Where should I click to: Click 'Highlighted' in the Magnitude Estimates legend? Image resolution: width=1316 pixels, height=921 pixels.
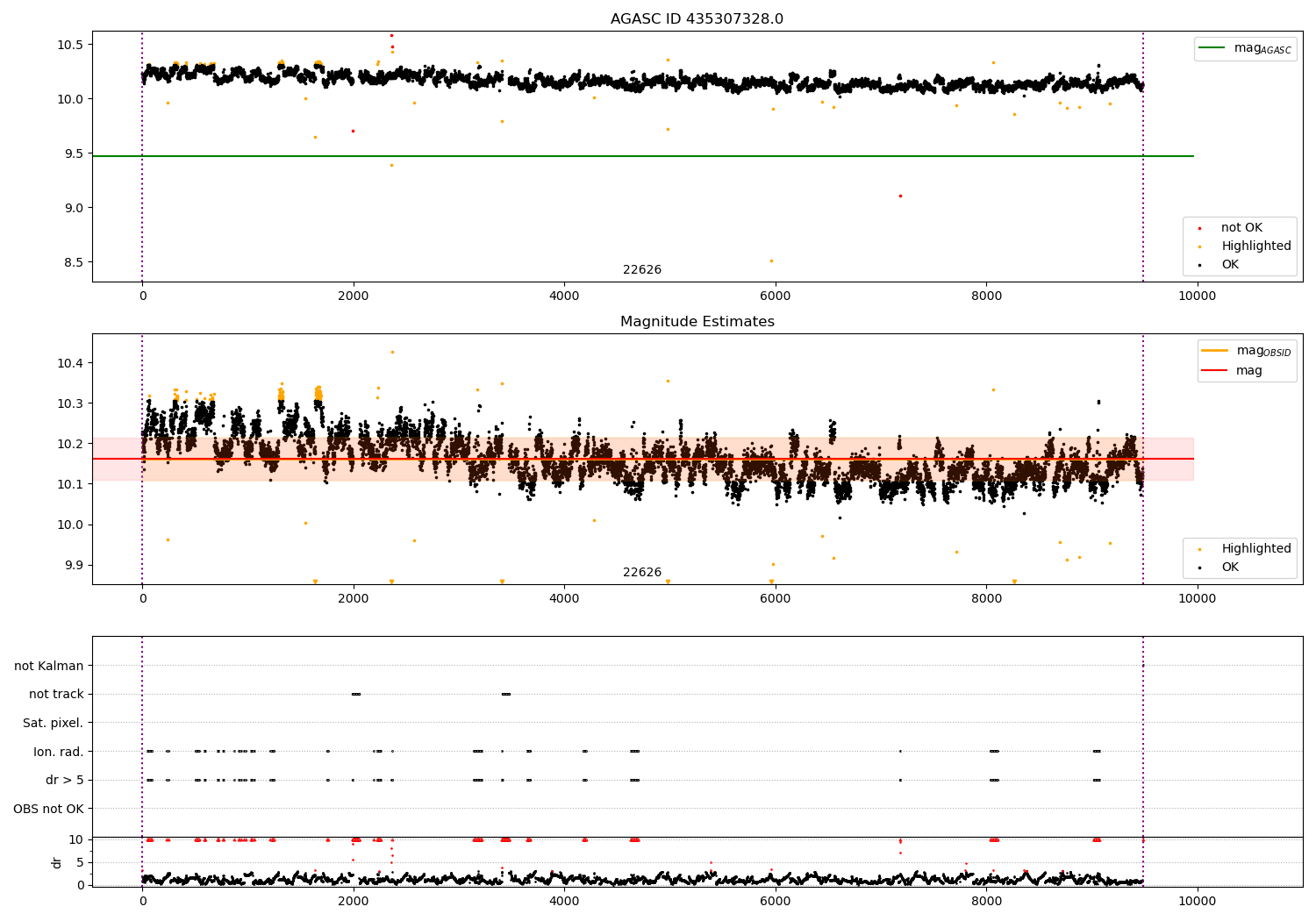click(x=1255, y=549)
